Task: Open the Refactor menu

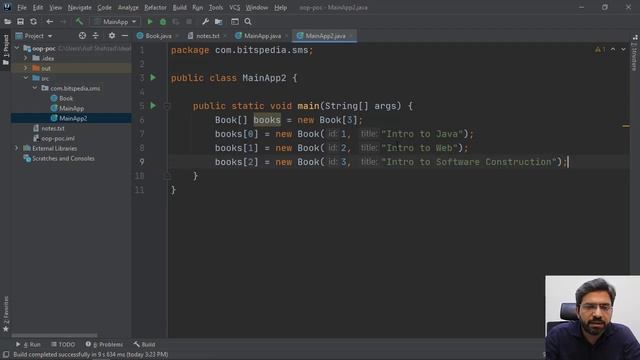Action: pyautogui.click(x=155, y=7)
